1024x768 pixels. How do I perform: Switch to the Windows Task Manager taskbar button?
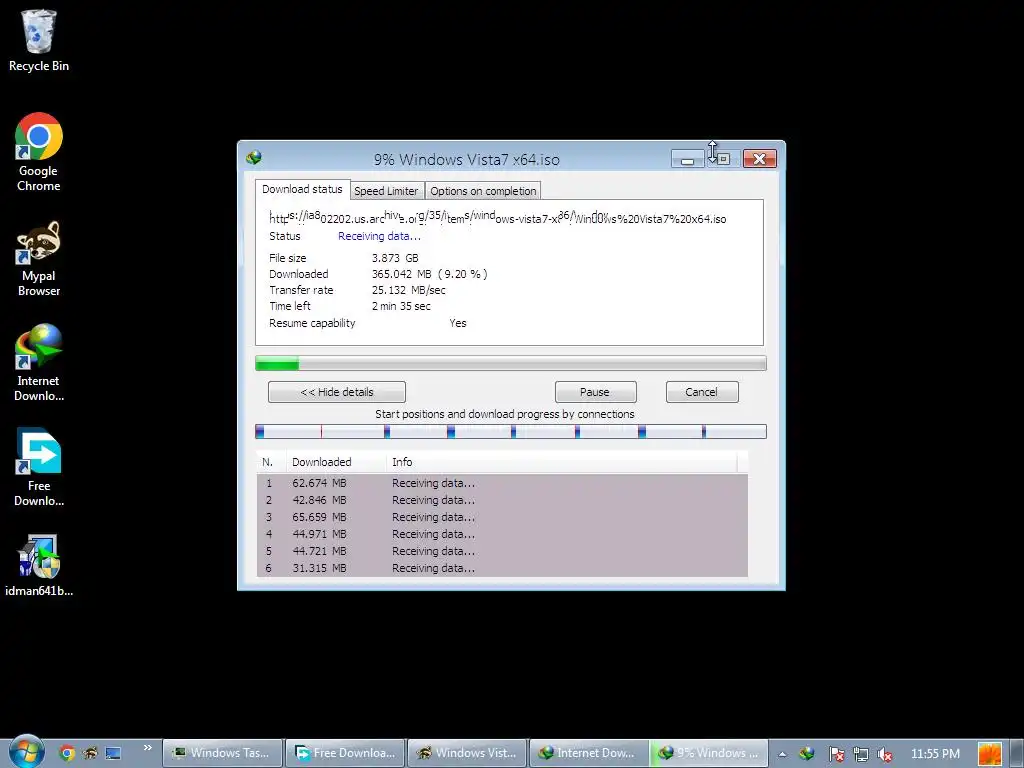click(x=222, y=753)
